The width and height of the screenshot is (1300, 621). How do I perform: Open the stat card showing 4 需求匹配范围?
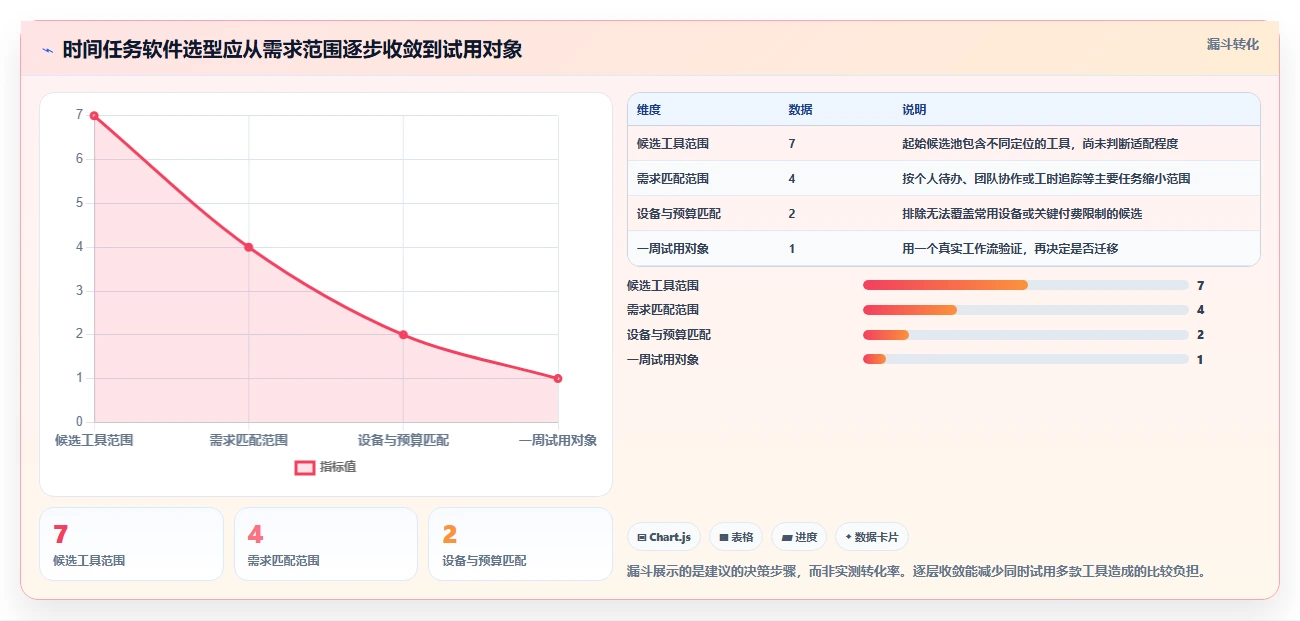pos(325,544)
